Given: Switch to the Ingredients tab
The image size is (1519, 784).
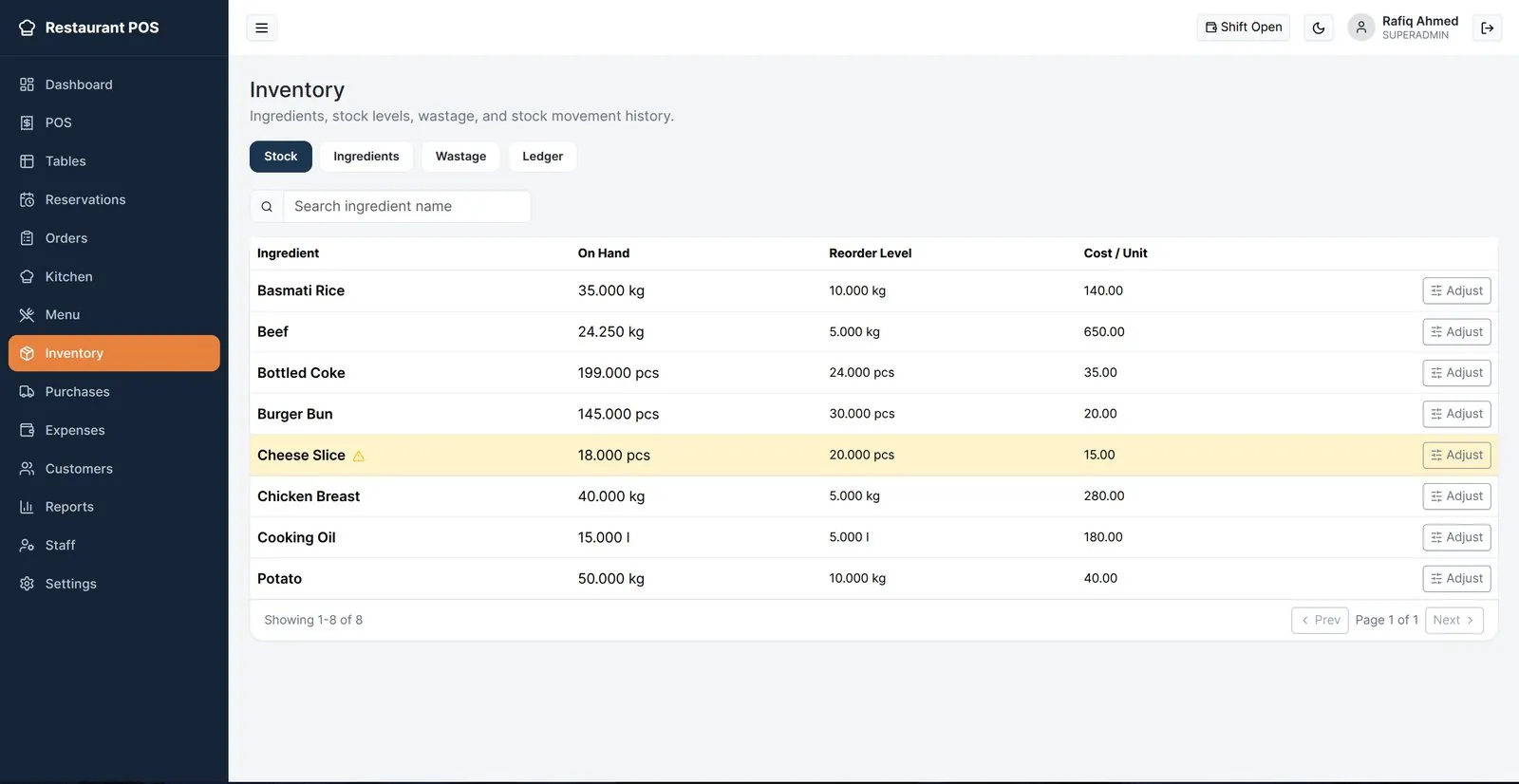Looking at the screenshot, I should pyautogui.click(x=366, y=157).
